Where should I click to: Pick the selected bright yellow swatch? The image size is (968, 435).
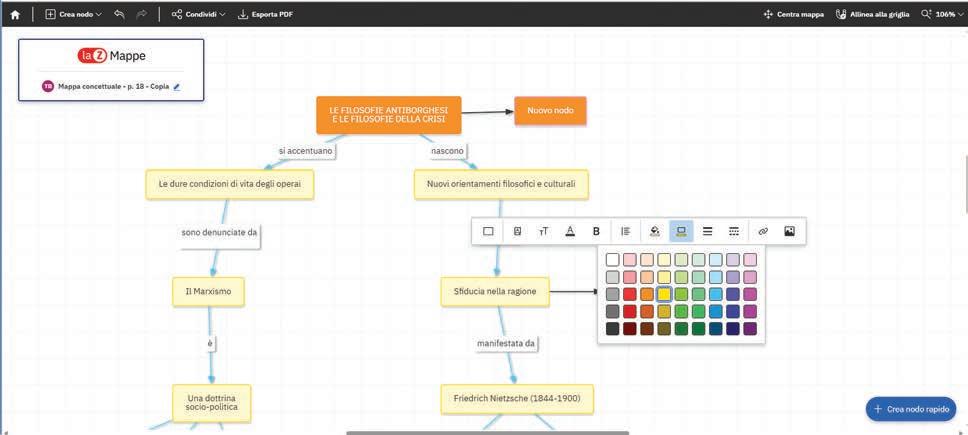(x=664, y=294)
